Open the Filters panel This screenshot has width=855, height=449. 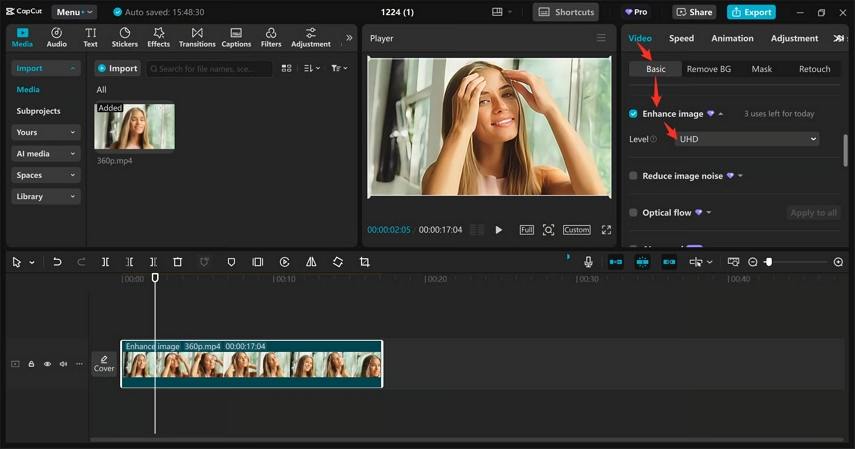tap(271, 38)
